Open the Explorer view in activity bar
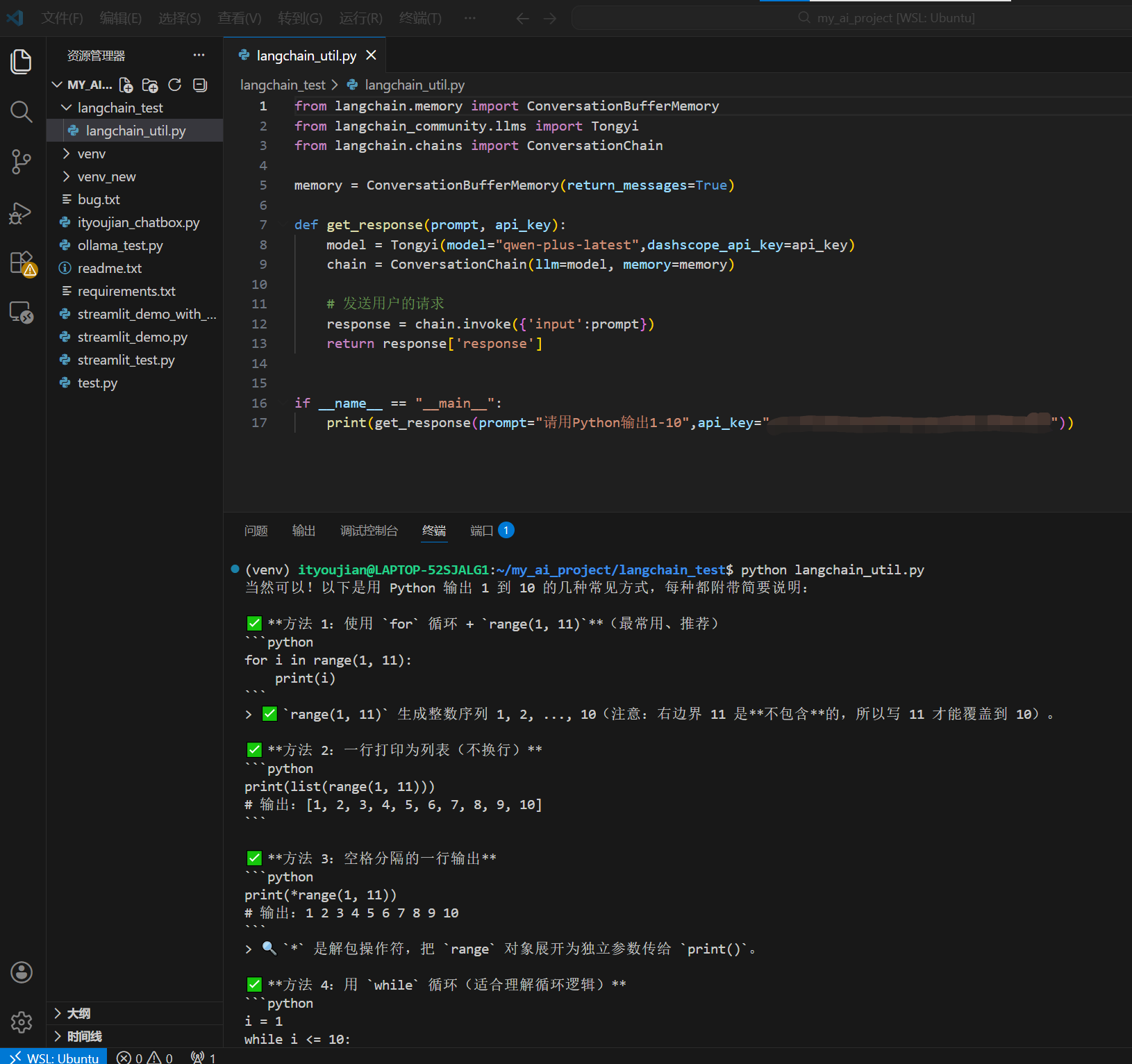Screen dimensions: 1132x1064 (22, 61)
